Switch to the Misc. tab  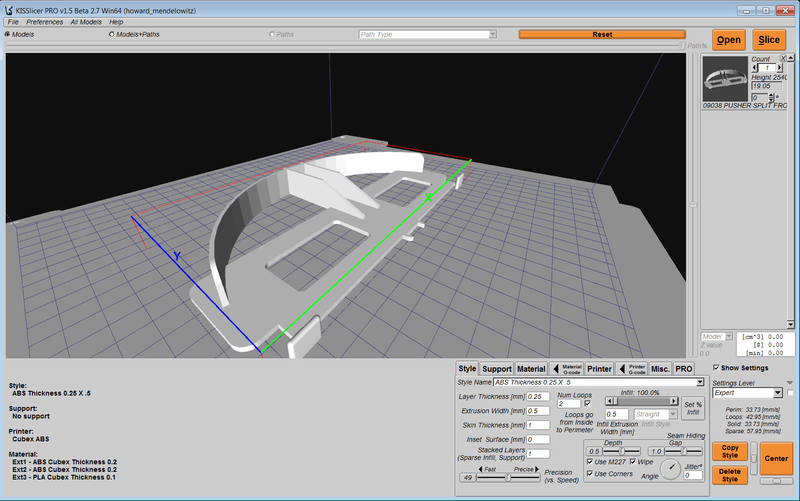660,369
